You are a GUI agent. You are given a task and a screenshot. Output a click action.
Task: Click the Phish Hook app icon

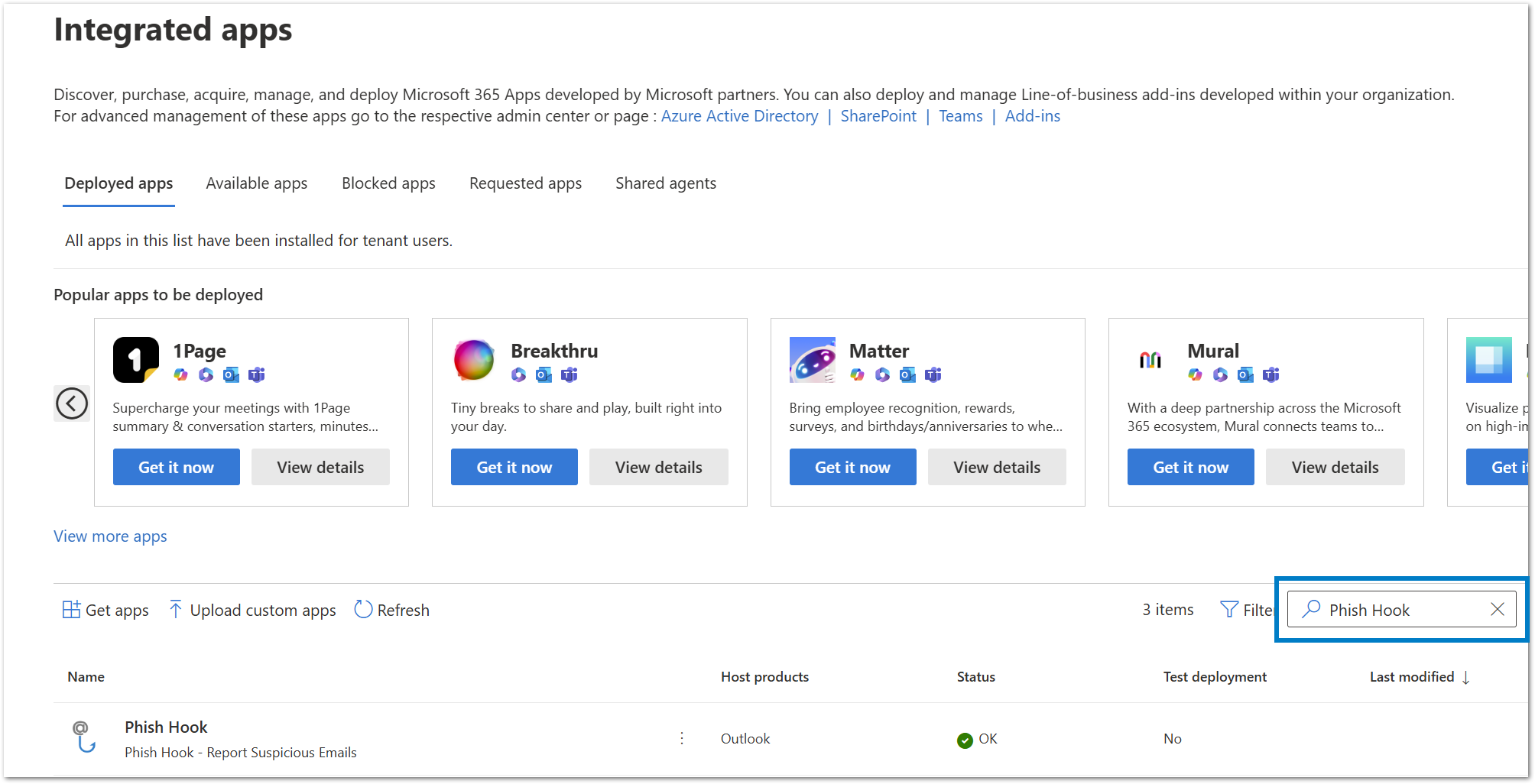point(83,737)
